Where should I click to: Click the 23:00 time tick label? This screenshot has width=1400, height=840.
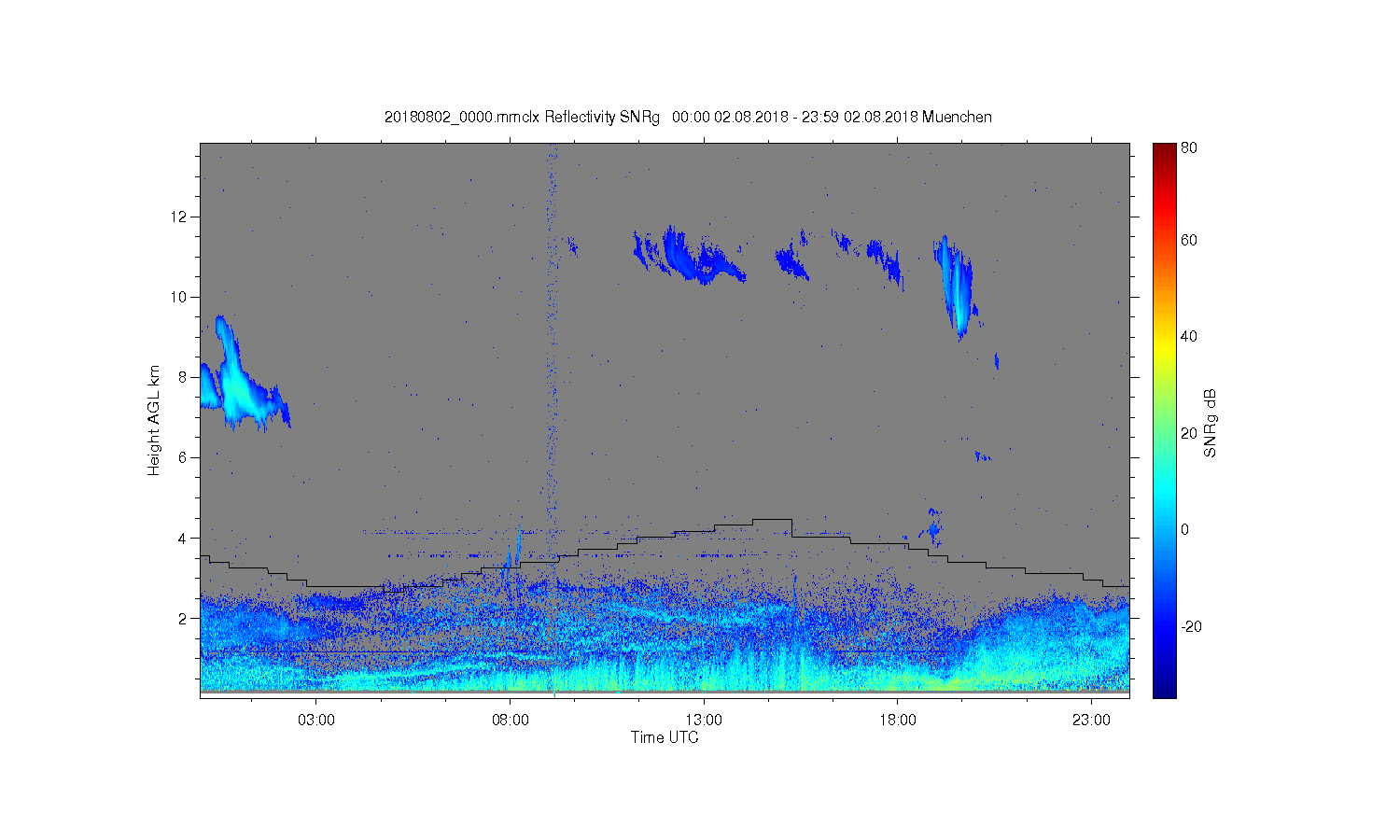point(1091,721)
